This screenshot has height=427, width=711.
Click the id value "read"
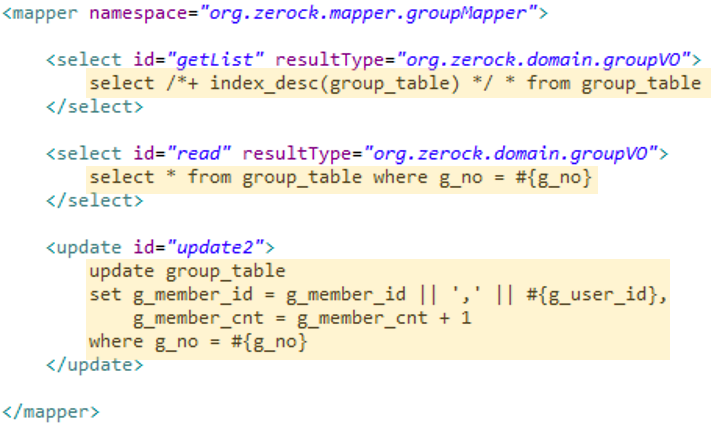(199, 154)
